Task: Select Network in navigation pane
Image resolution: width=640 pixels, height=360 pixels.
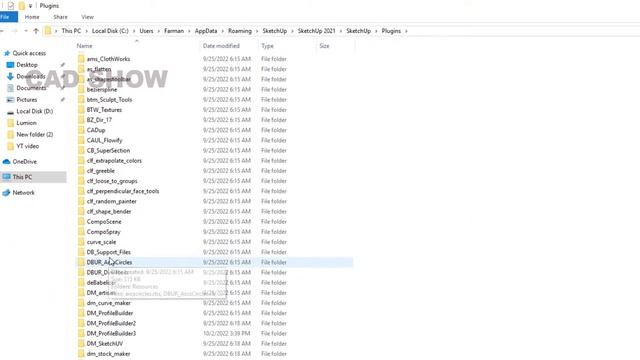Action: [x=23, y=193]
